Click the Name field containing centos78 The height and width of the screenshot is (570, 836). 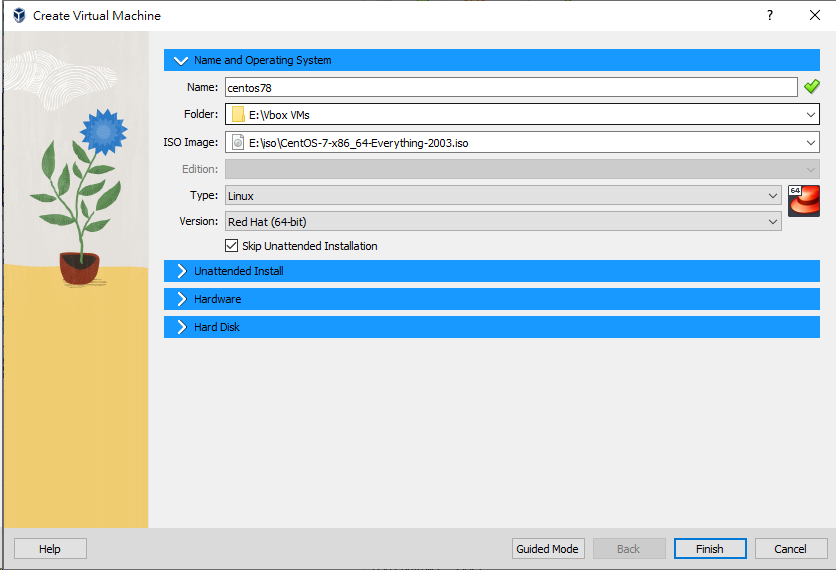pos(510,87)
